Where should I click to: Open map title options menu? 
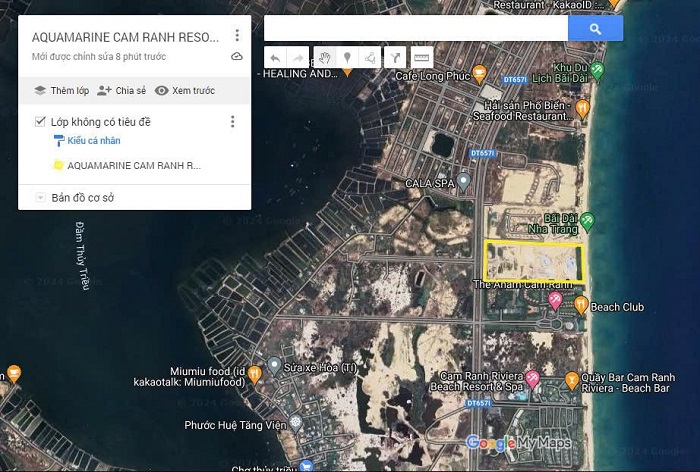point(237,35)
